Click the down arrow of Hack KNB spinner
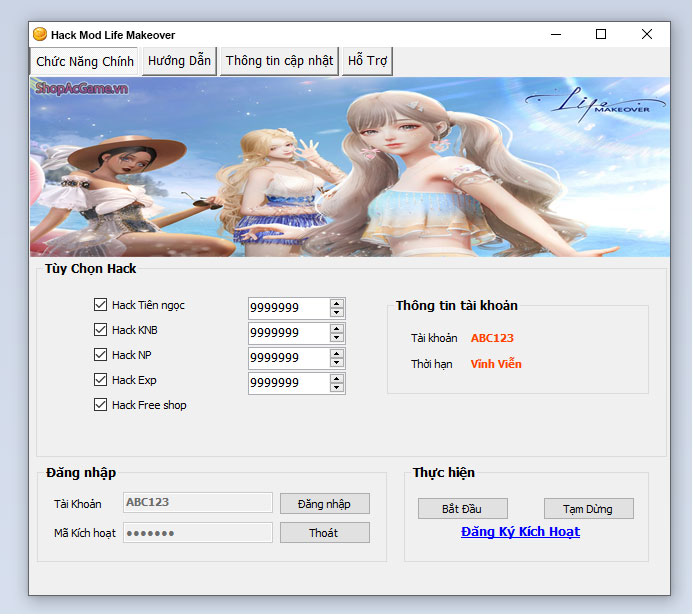693x616 pixels. (337, 338)
